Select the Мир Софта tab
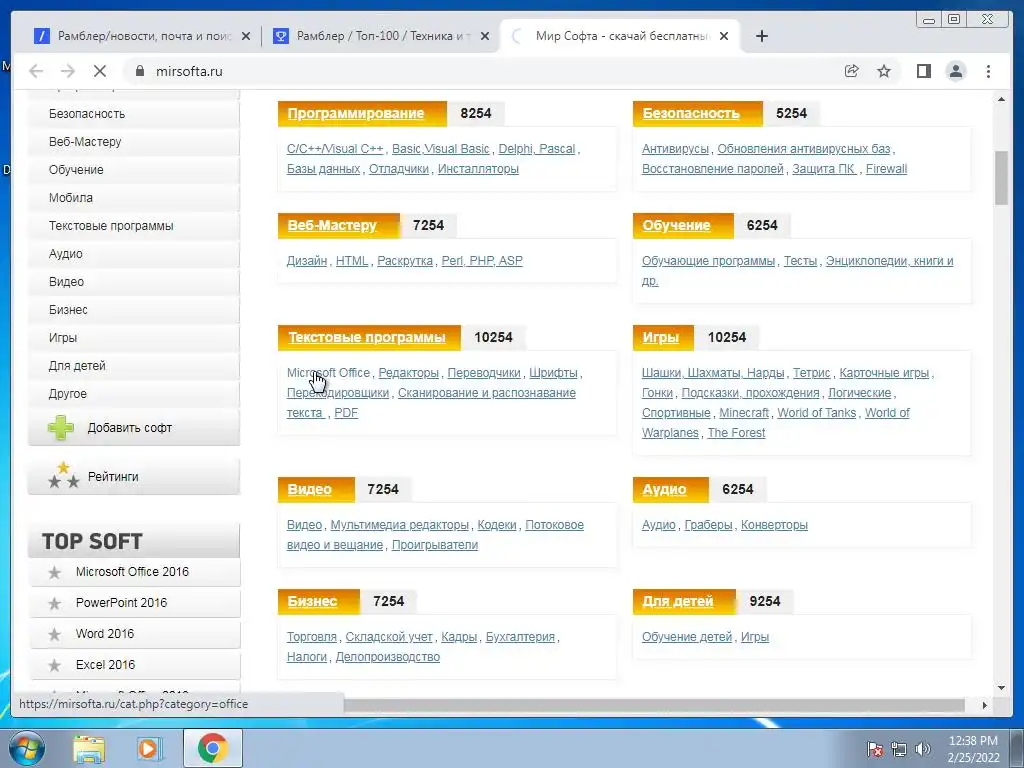The width and height of the screenshot is (1024, 768). [620, 36]
